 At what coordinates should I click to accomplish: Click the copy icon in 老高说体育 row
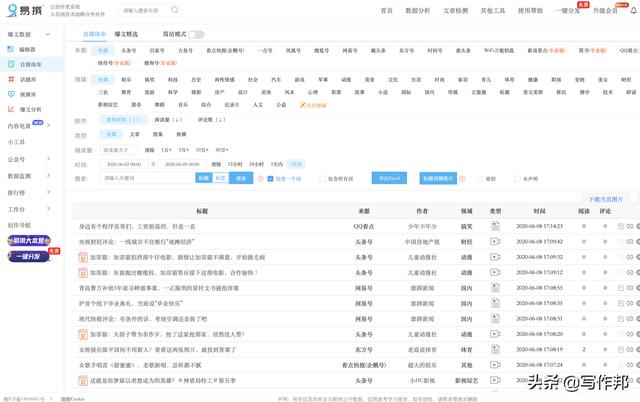621,349
